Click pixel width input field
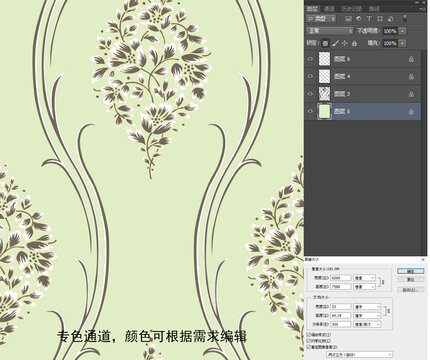Screen dimensions: 430x360 coord(341,278)
